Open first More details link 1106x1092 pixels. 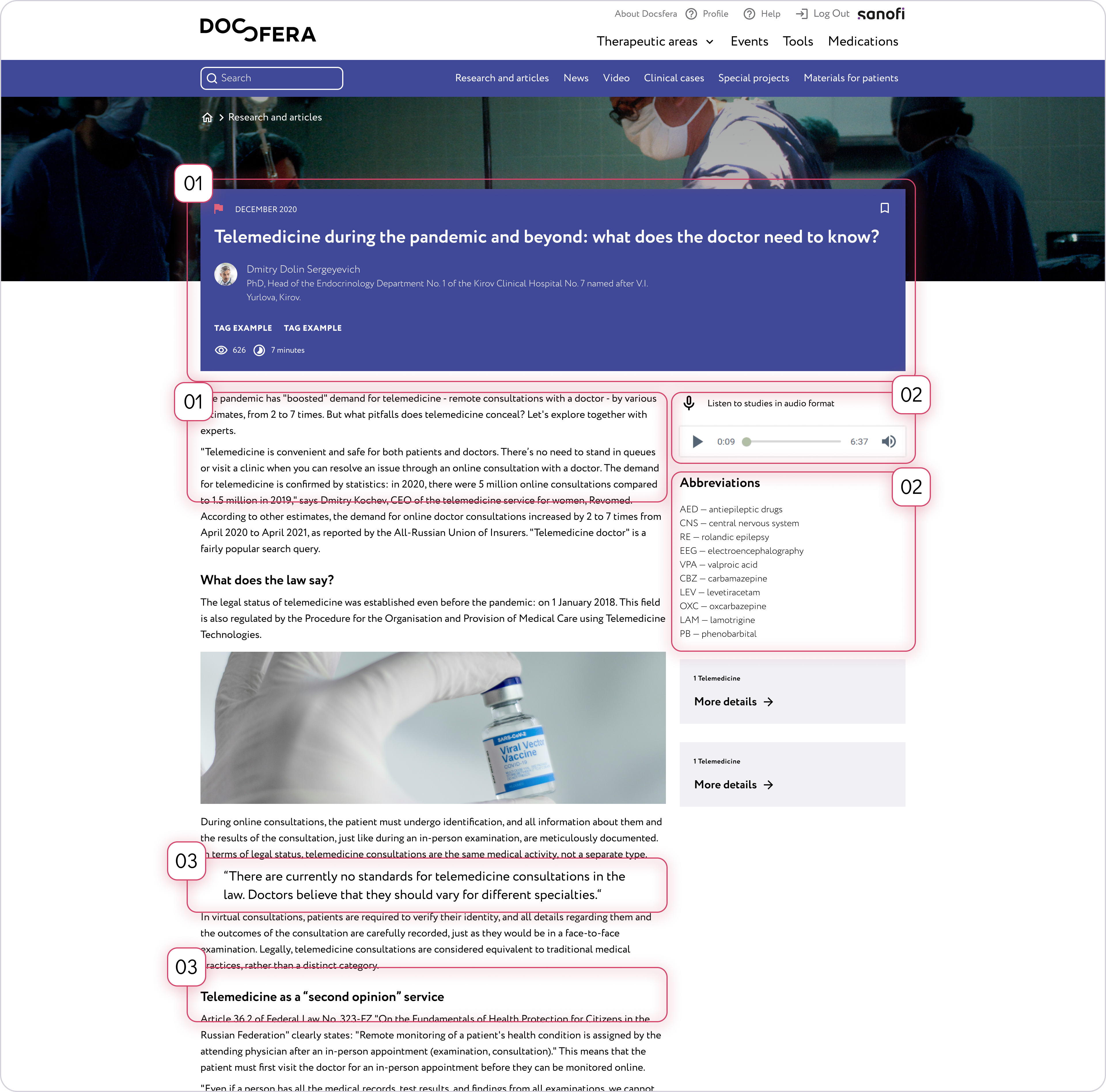pyautogui.click(x=725, y=702)
